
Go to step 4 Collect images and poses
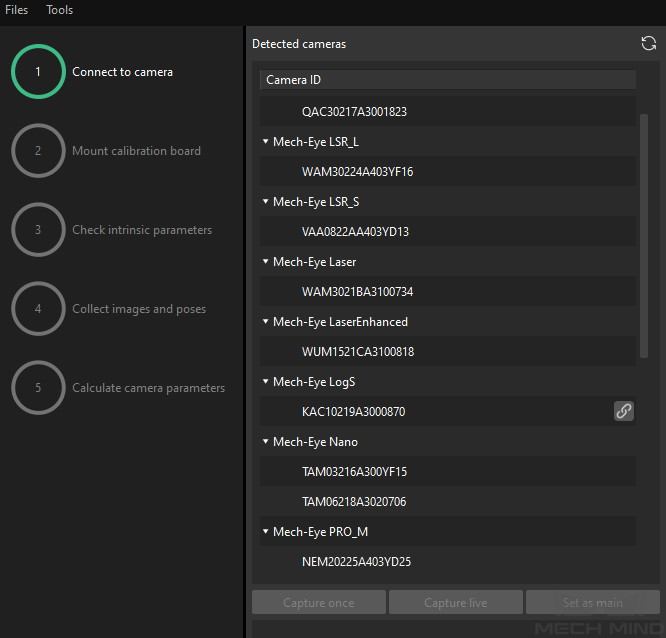pos(38,308)
